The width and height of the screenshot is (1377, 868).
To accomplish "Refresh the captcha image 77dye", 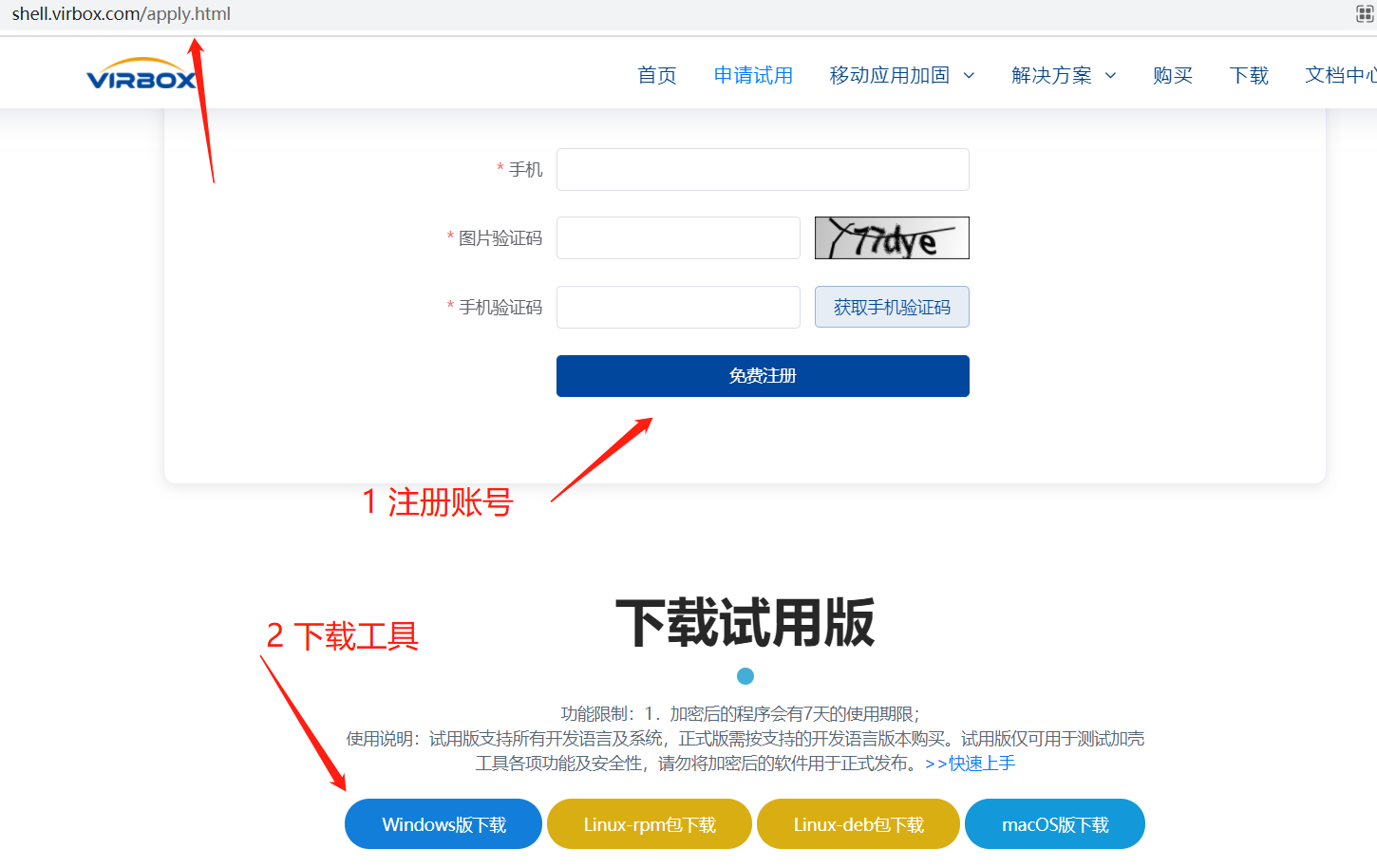I will [x=892, y=237].
